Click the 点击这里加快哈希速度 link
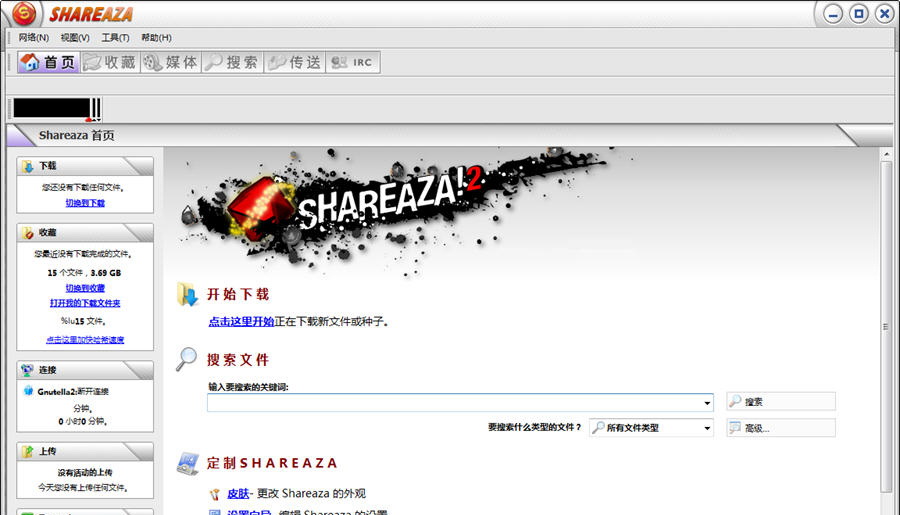Screen dimensions: 900x515 [85, 339]
